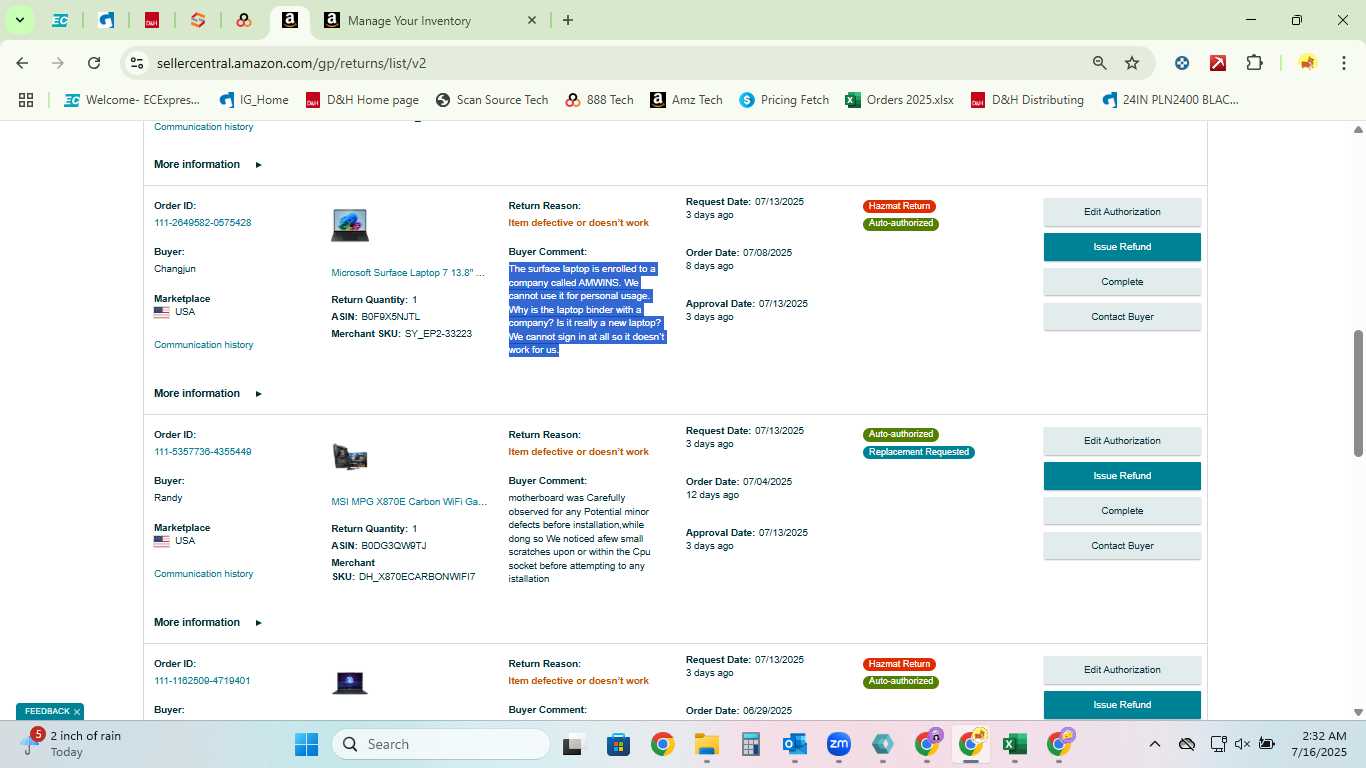Open MSI MPG X870E Carbon WiFi product link
Viewport: 1366px width, 768px height.
point(409,501)
